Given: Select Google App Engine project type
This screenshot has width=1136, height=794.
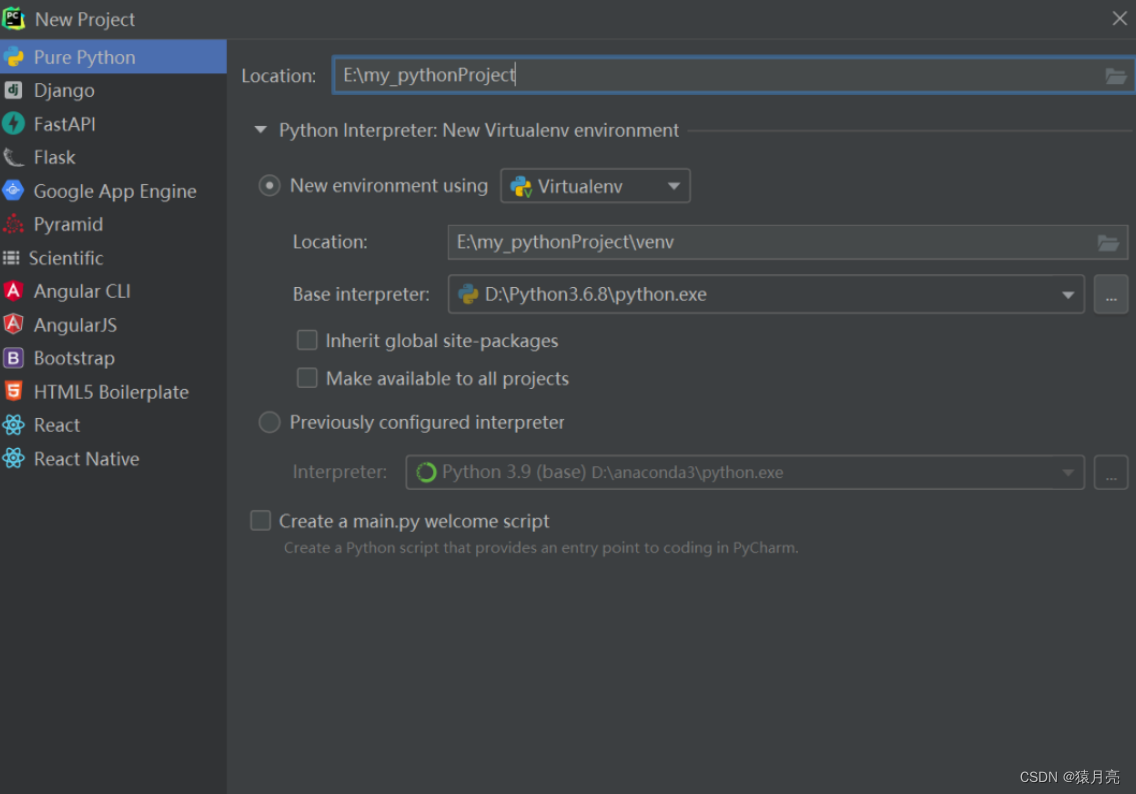Looking at the screenshot, I should tap(113, 191).
